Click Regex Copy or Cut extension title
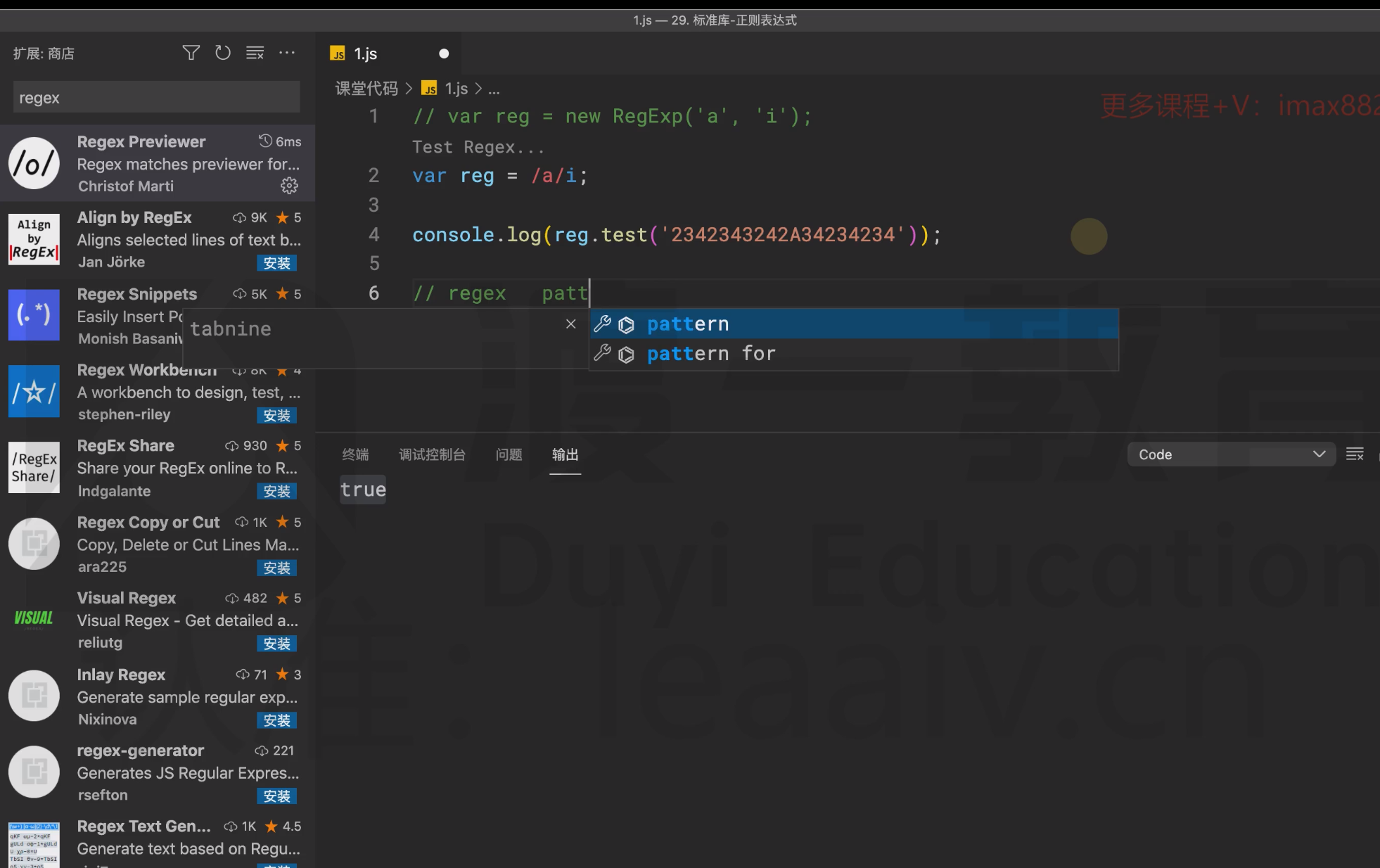The image size is (1380, 868). (148, 522)
